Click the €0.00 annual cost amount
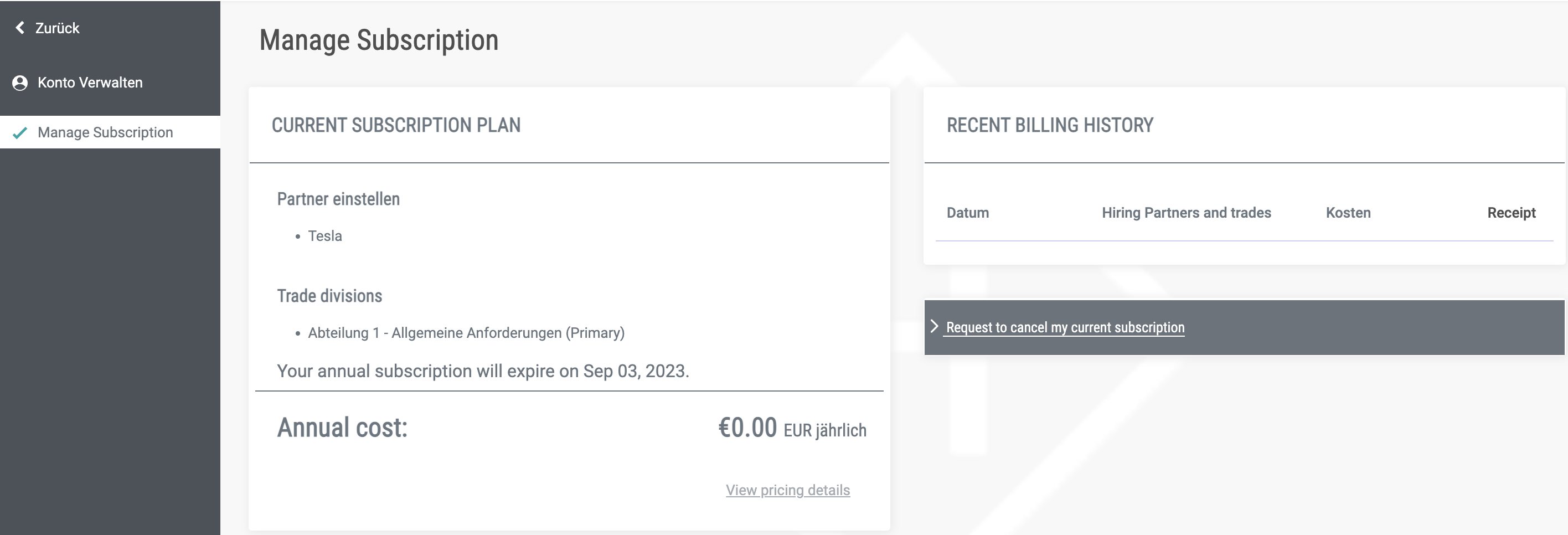Viewport: 1568px width, 535px height. coord(747,428)
